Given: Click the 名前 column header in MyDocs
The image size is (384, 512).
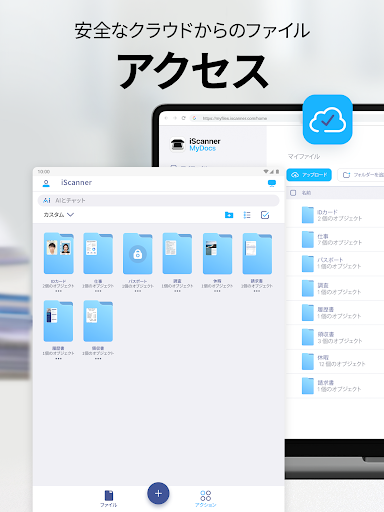Looking at the screenshot, I should click(x=306, y=193).
